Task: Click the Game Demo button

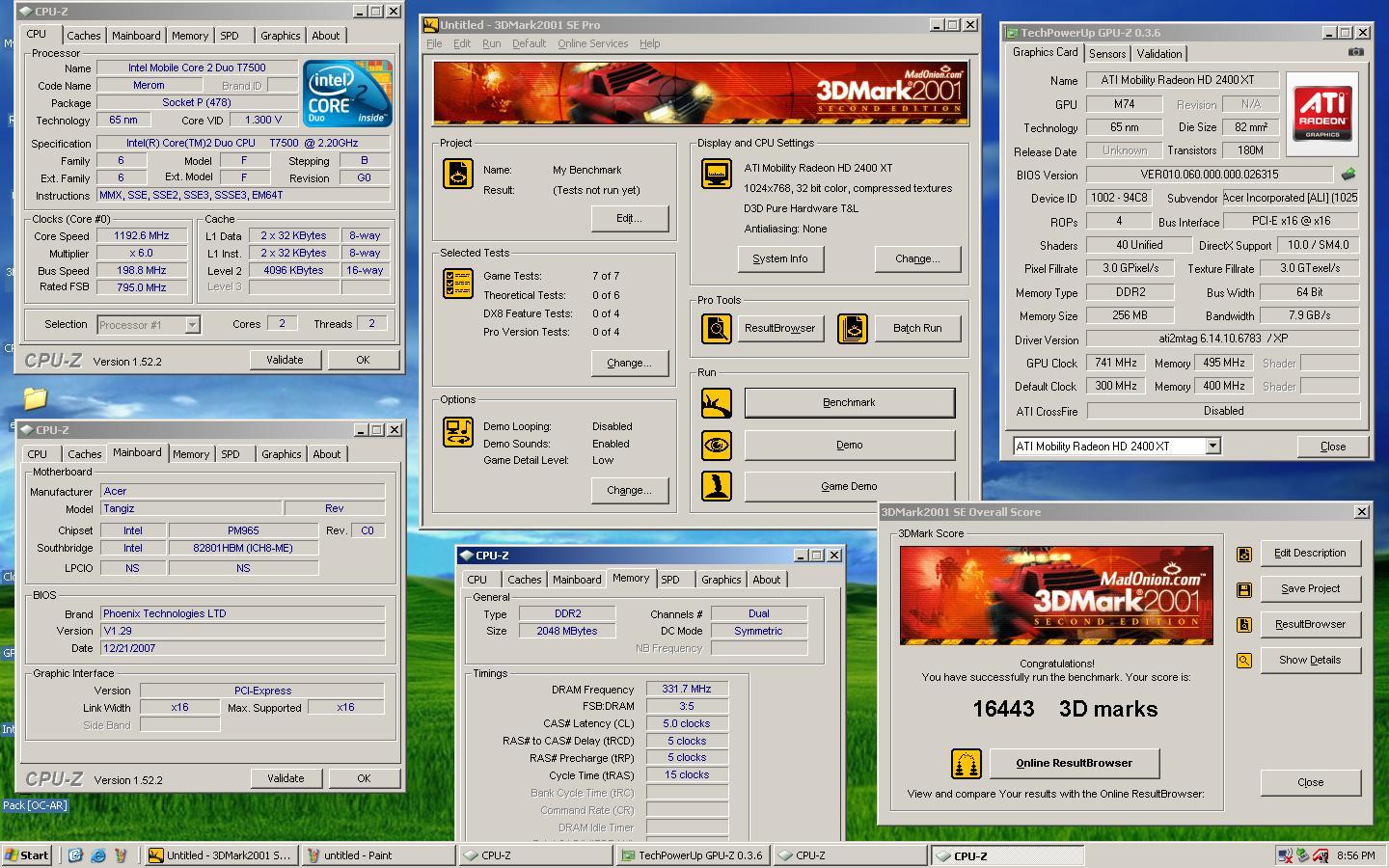Action: click(x=849, y=487)
